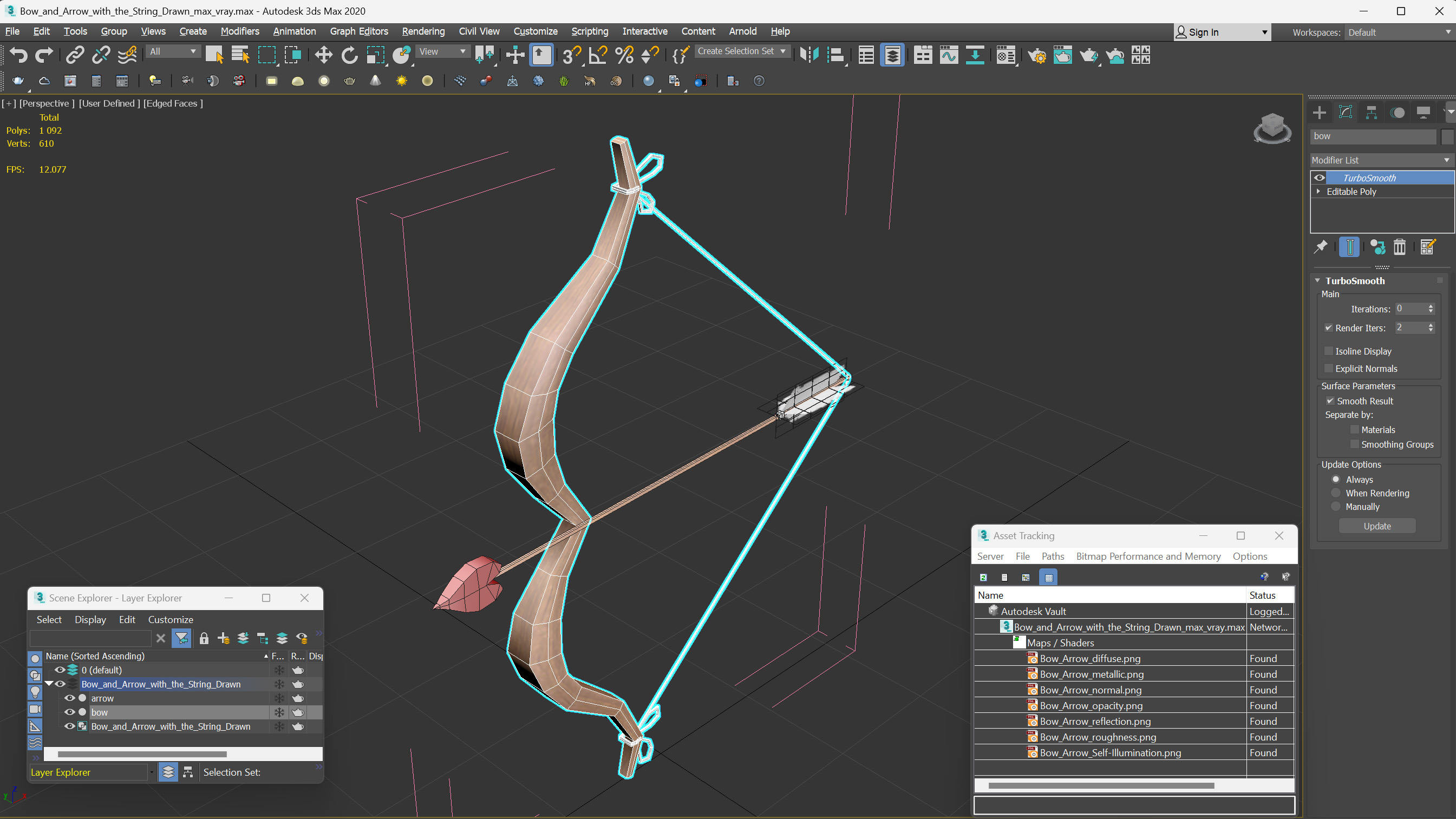Toggle Show End Result button
The image size is (1456, 819).
(x=1349, y=247)
